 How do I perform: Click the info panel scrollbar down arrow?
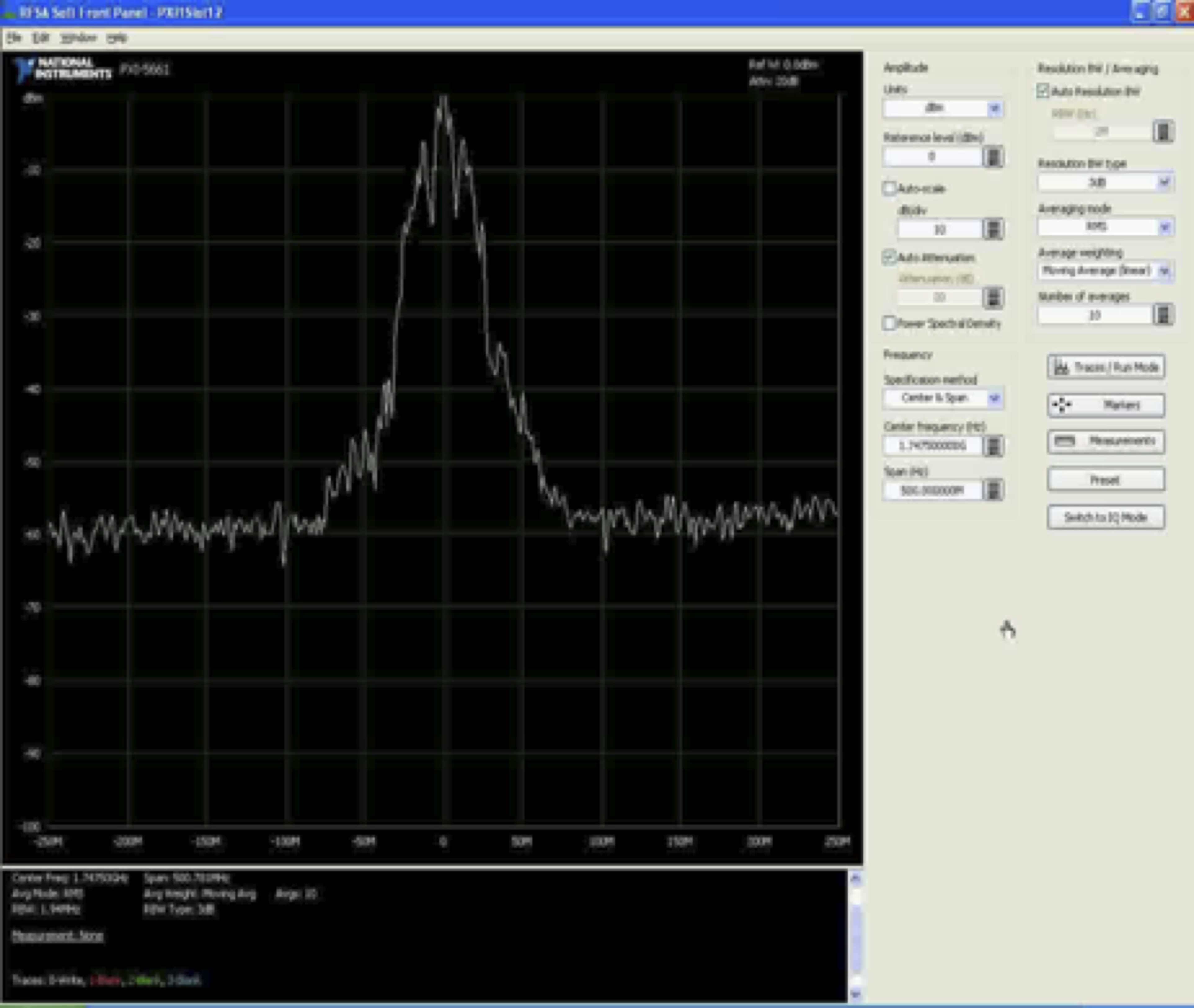click(855, 994)
